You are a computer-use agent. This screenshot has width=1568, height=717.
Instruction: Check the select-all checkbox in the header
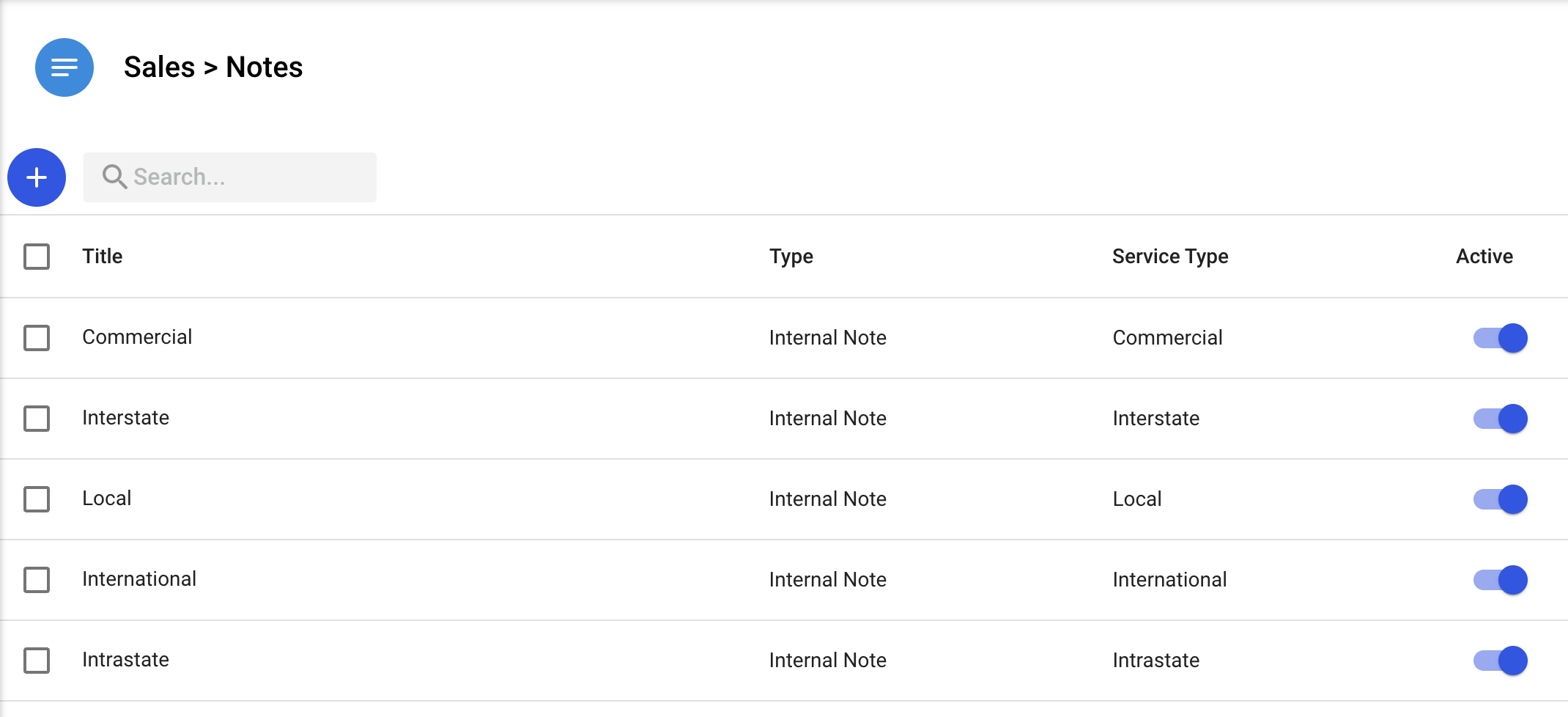(x=37, y=257)
